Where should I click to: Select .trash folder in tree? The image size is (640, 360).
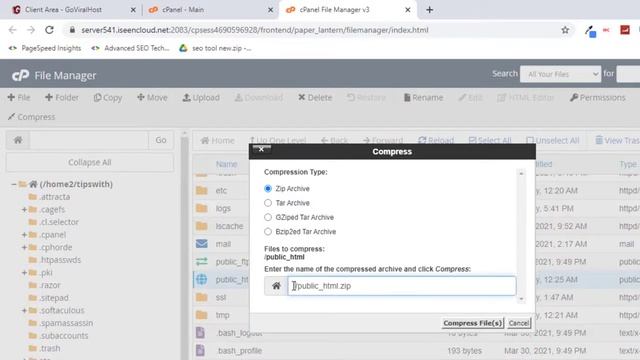50,348
